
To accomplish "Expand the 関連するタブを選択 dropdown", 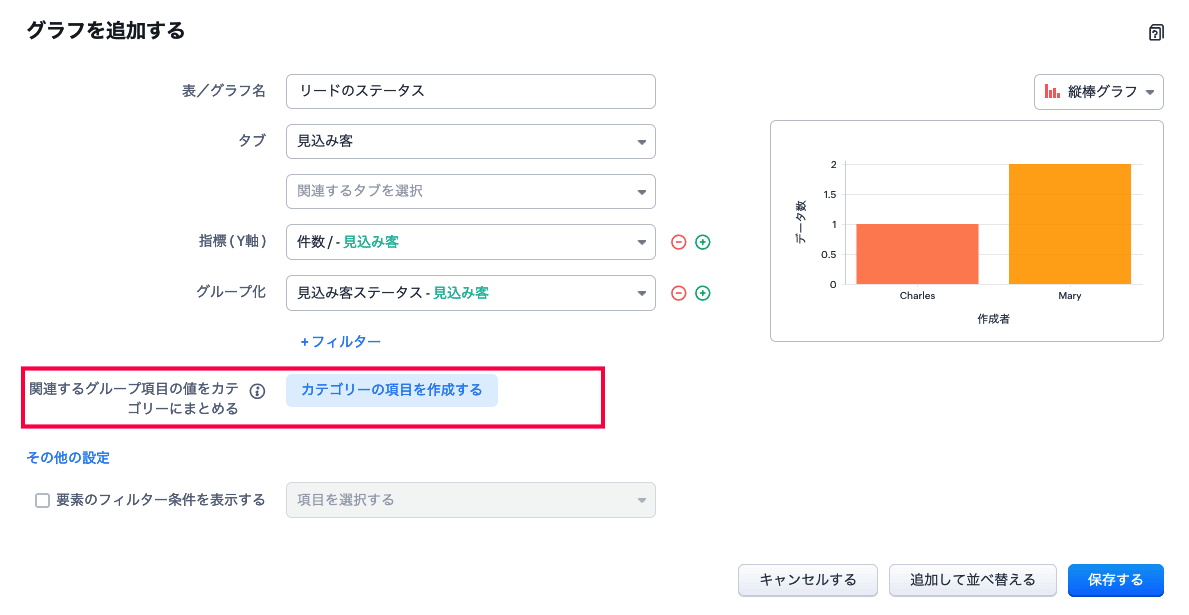I will coord(470,191).
